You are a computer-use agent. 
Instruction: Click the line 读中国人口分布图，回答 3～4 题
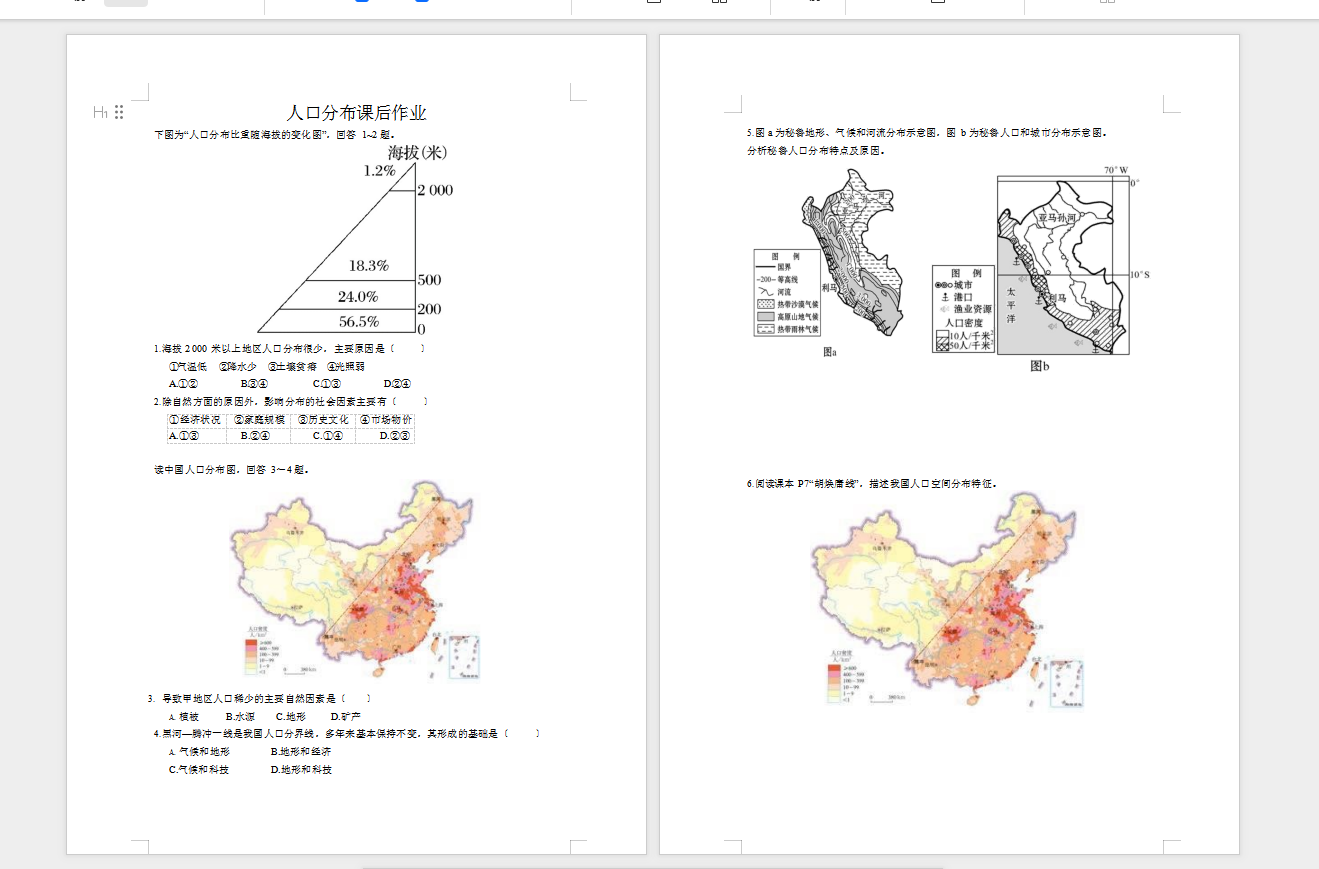pos(231,470)
